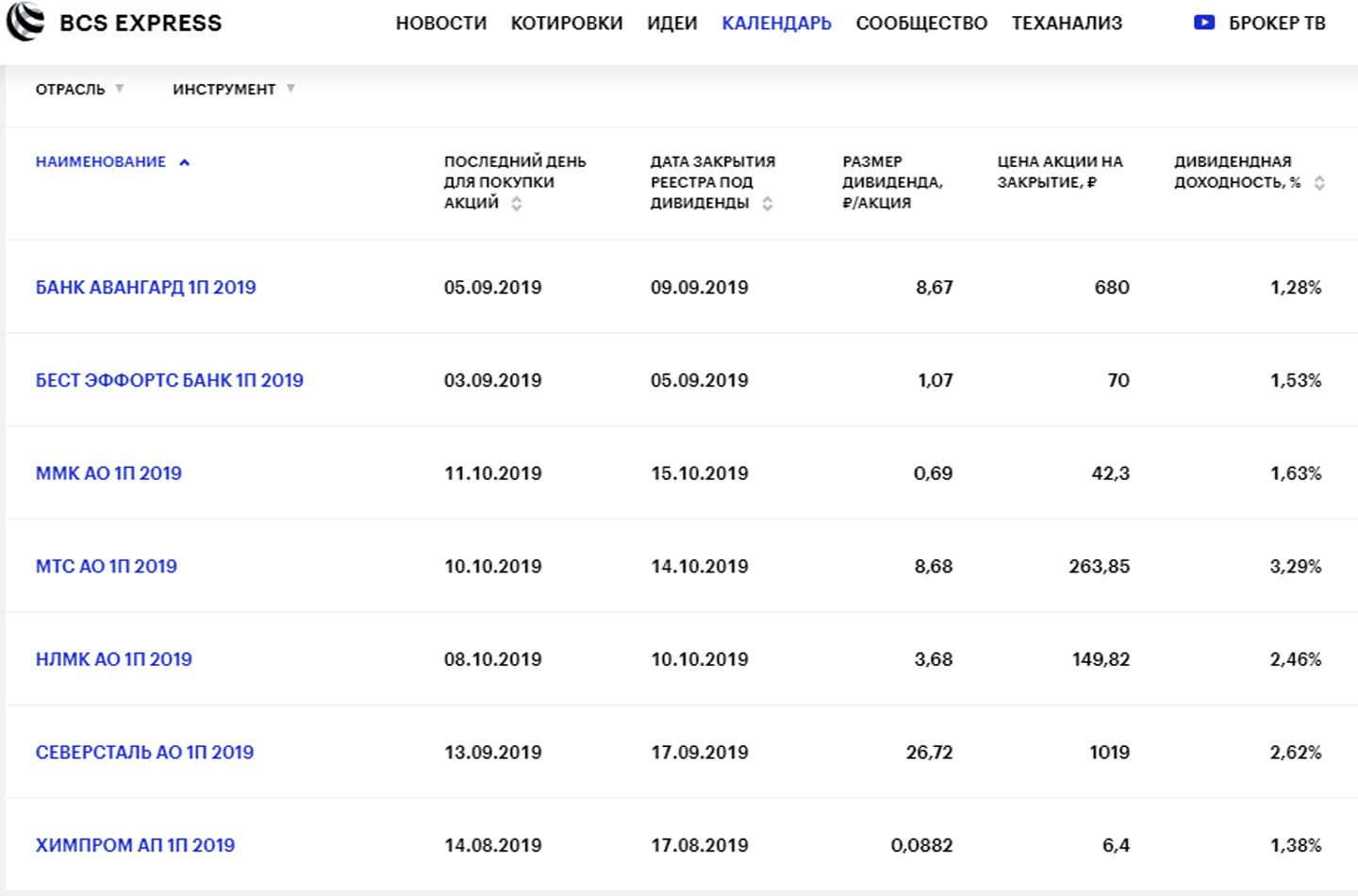Select last purchase date 11.10.2019
The height and width of the screenshot is (896, 1358).
pos(493,473)
